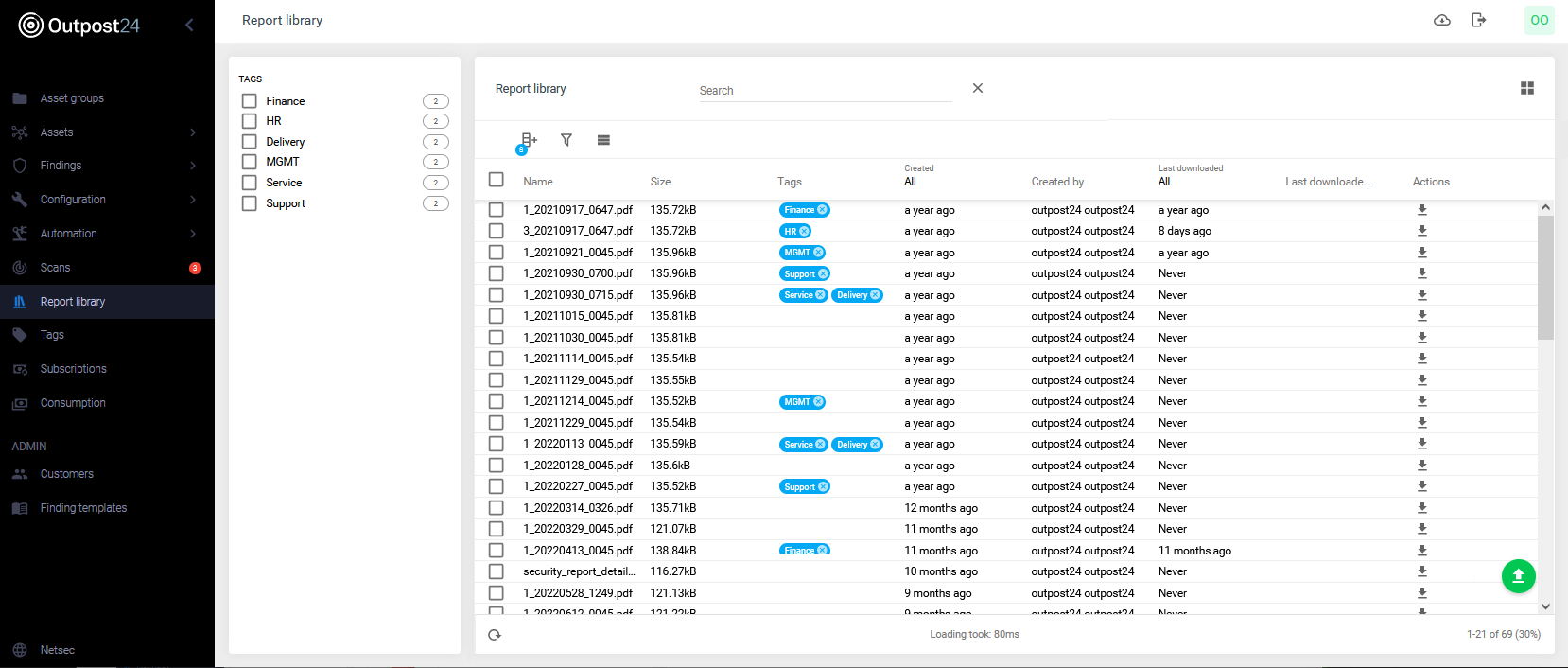Remove Finance tag from 1_20210917_0647.pdf
The height and width of the screenshot is (668, 1568).
pyautogui.click(x=823, y=210)
